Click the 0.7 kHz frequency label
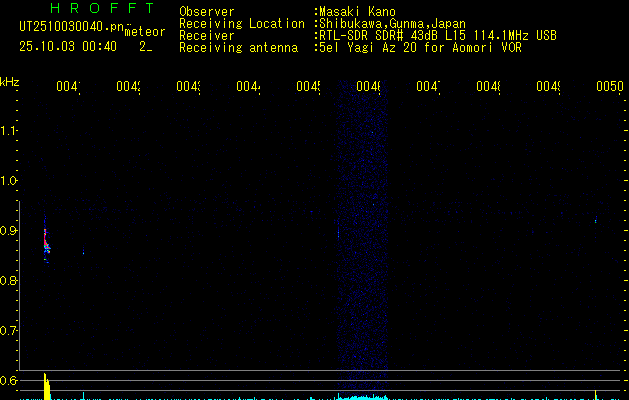Screen dimensions: 629x400 point(8,331)
